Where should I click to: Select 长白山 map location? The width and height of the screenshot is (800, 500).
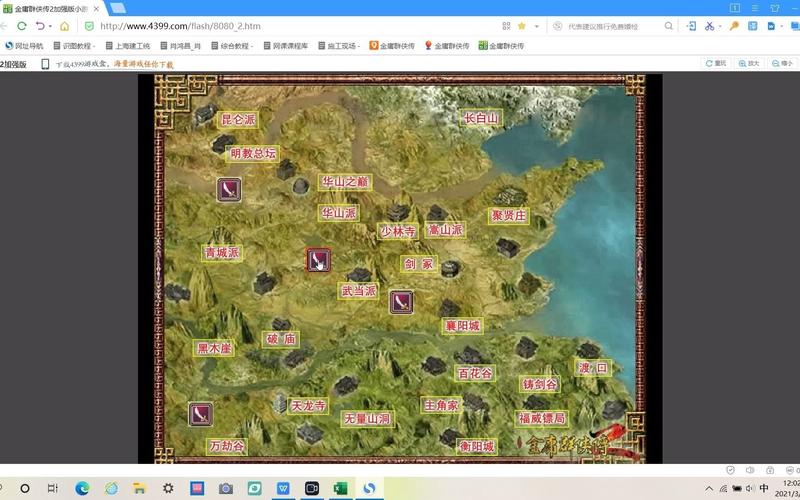click(481, 118)
